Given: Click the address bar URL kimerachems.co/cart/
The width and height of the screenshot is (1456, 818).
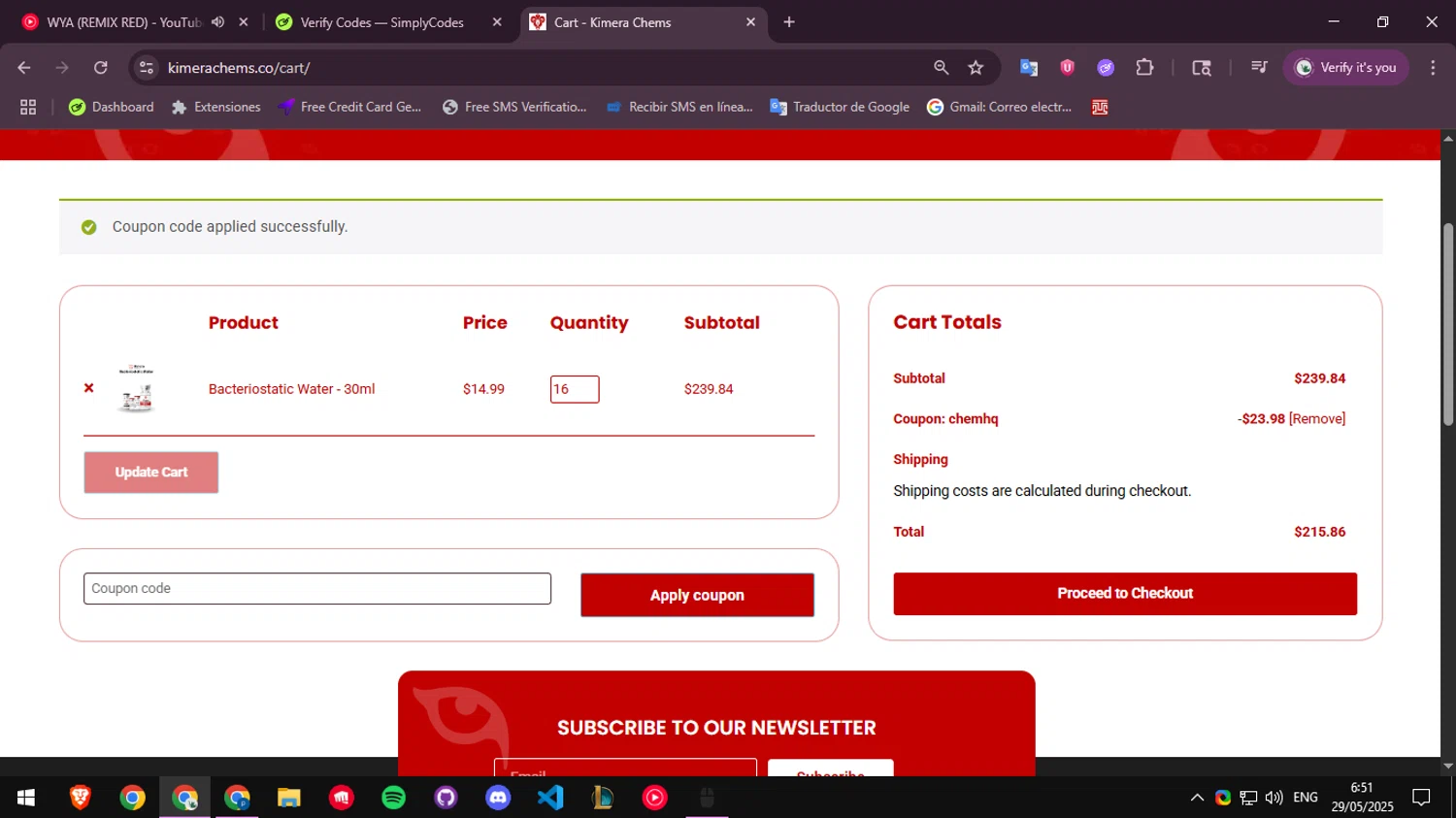Looking at the screenshot, I should coord(239,68).
